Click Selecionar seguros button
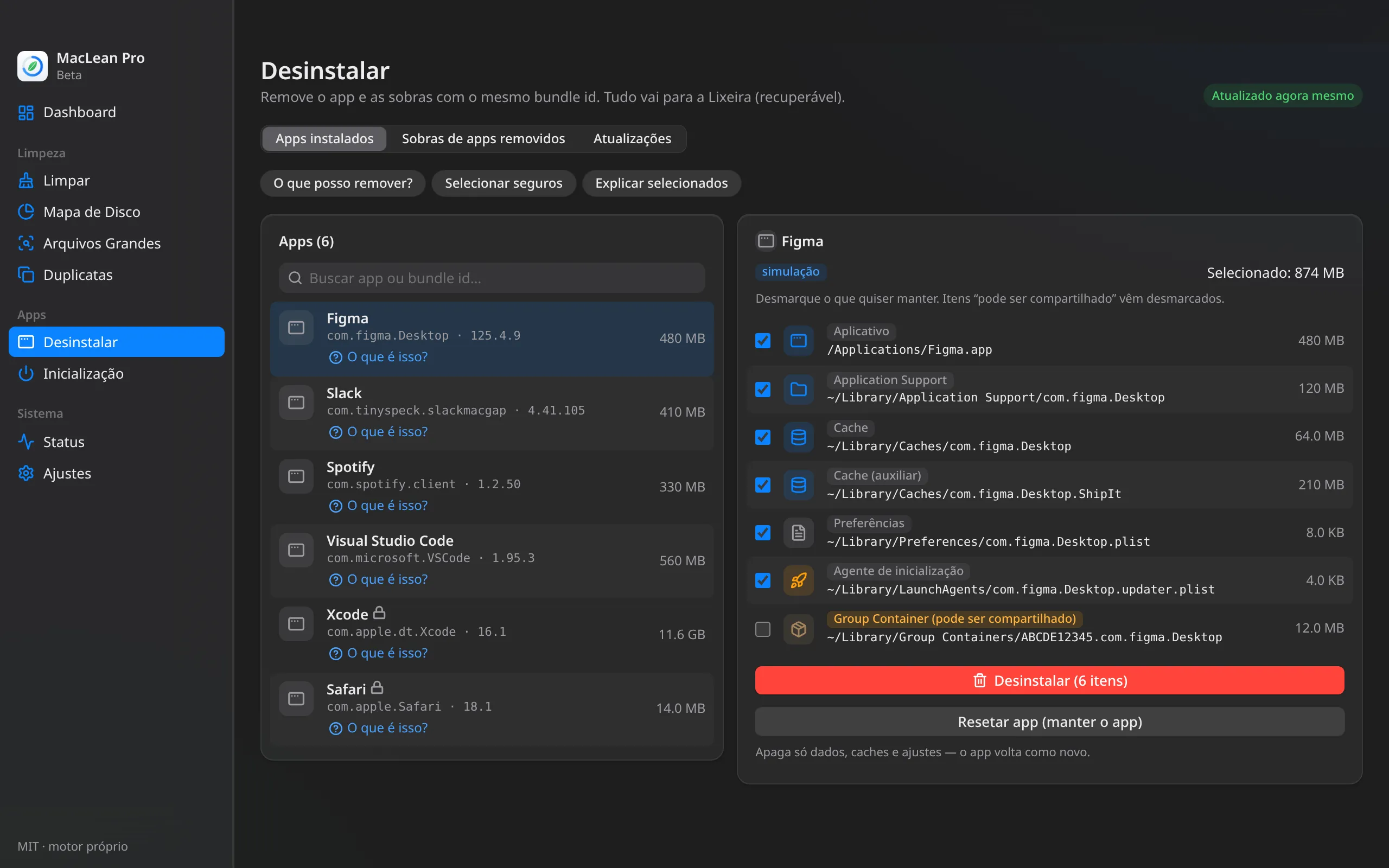This screenshot has height=868, width=1389. 504,183
